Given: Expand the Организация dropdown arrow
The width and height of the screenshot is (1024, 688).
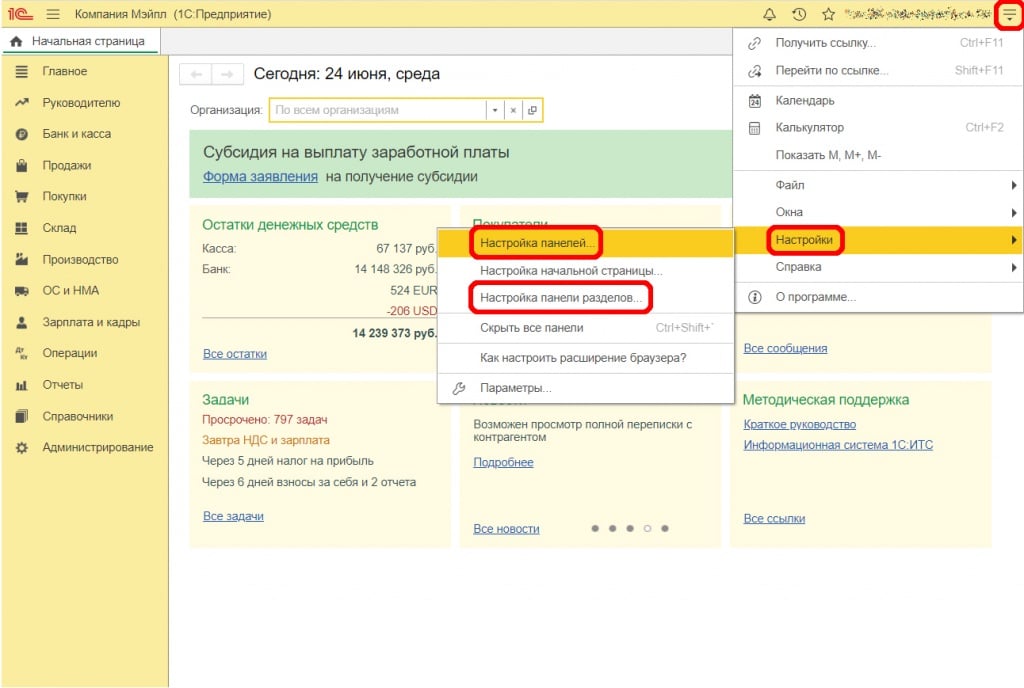Looking at the screenshot, I should (x=494, y=110).
